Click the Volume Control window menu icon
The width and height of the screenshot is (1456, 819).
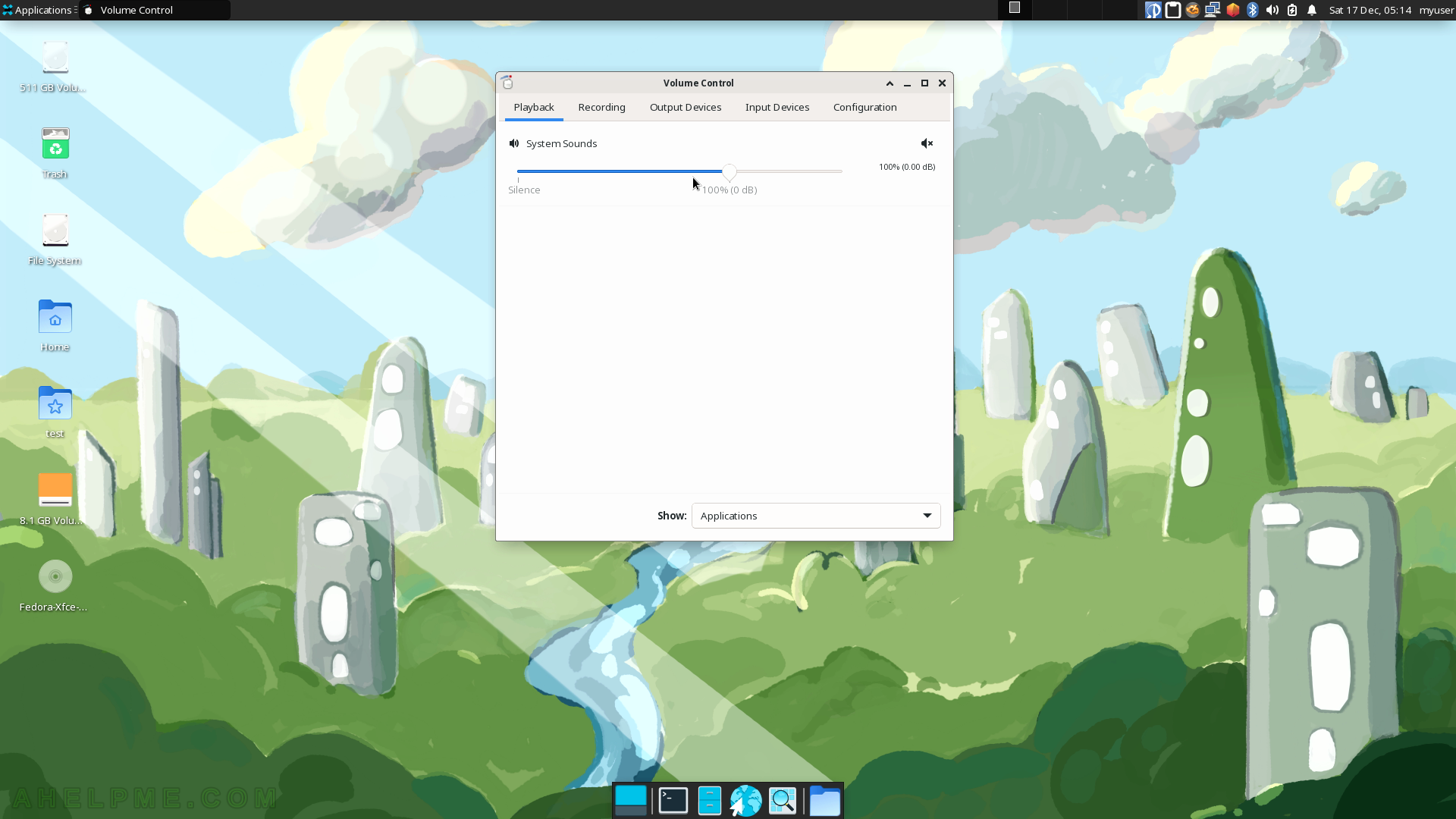[507, 83]
